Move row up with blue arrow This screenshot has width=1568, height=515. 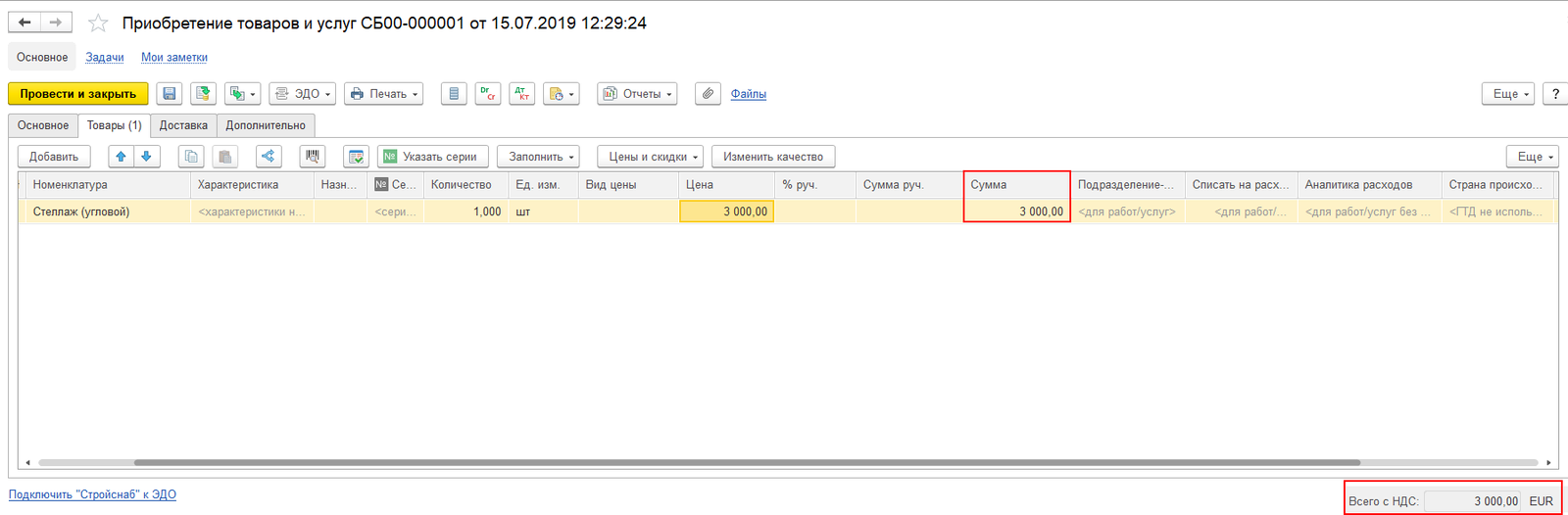[121, 157]
